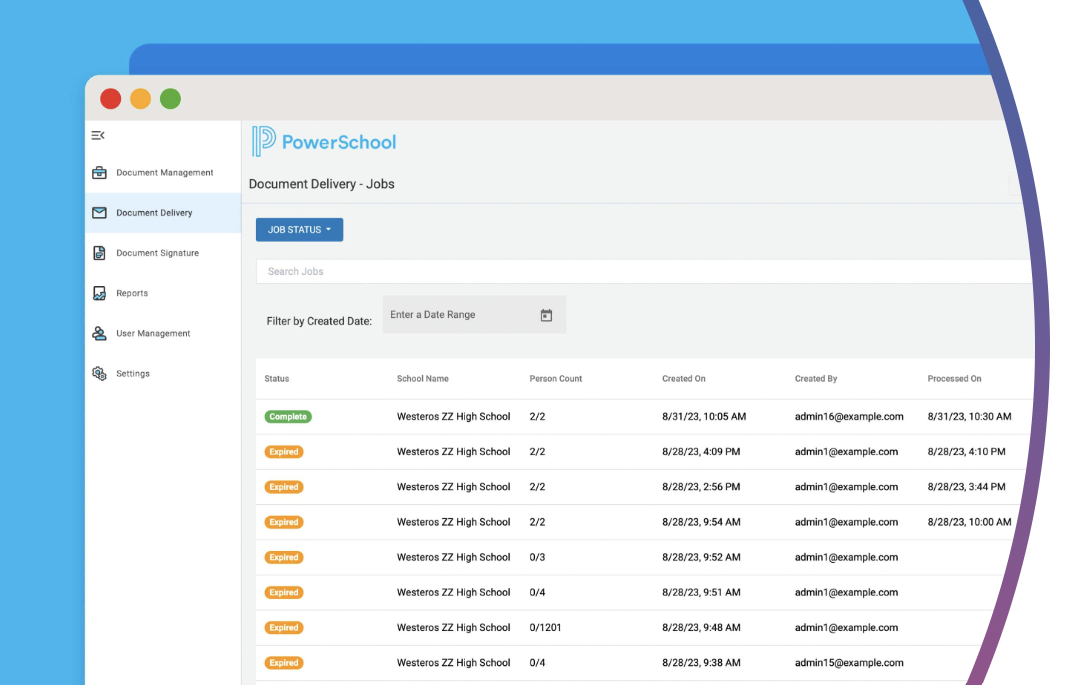This screenshot has height=685, width=1068.
Task: Open the JOB STATUS dropdown
Action: coord(299,229)
